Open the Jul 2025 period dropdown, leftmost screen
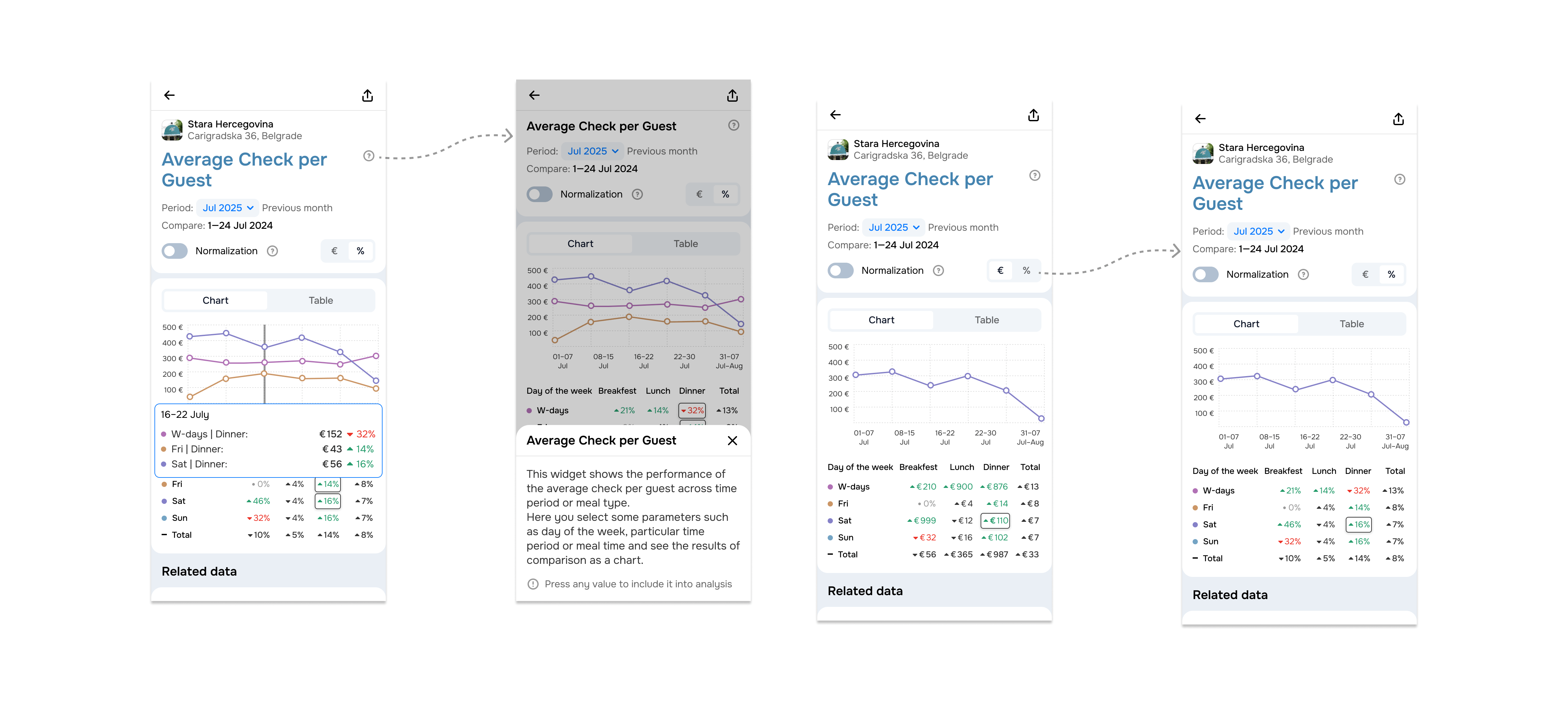This screenshot has height=704, width=1568. click(x=228, y=208)
